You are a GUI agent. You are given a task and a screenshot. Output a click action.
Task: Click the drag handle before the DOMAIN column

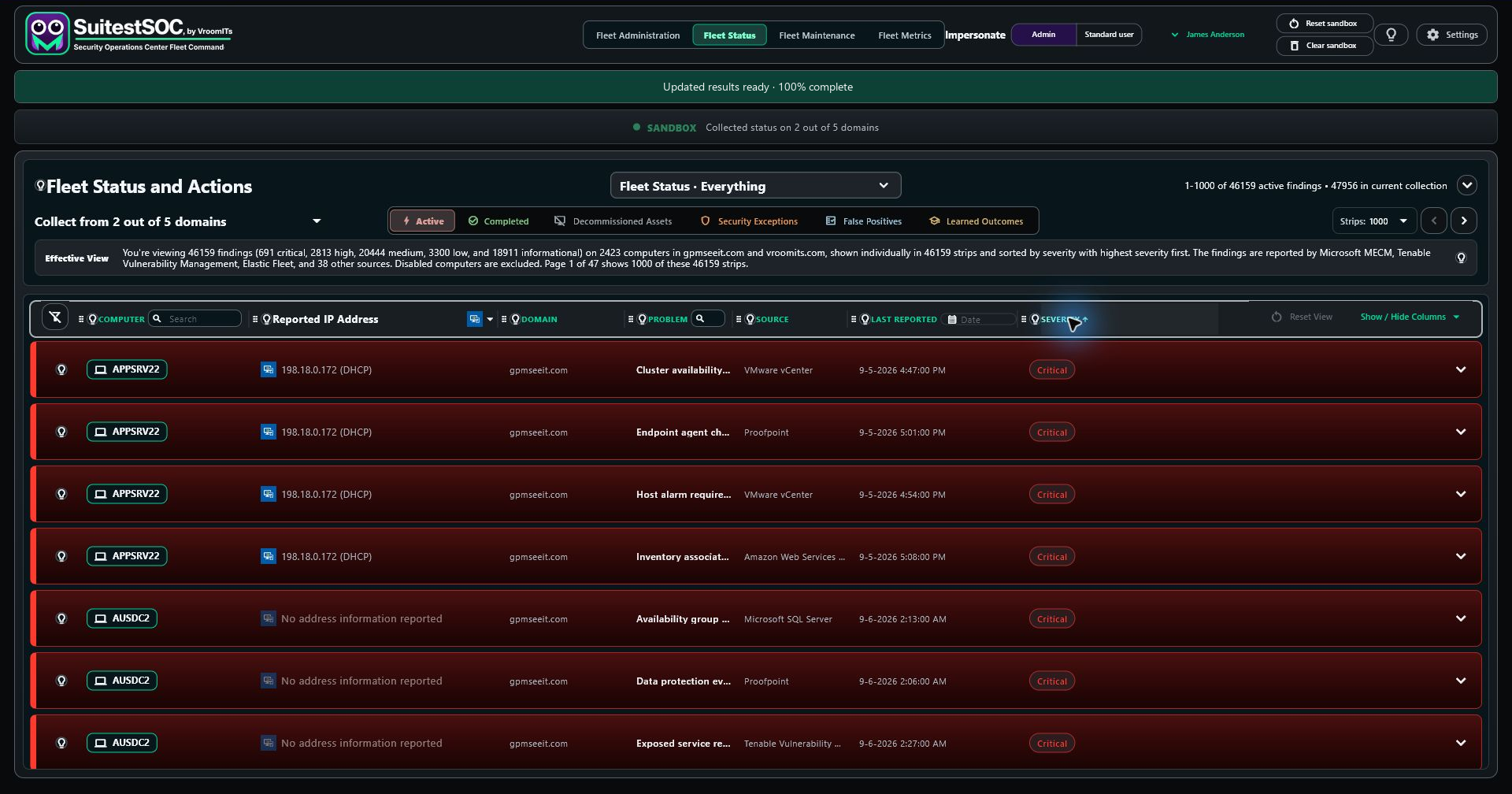tap(504, 319)
